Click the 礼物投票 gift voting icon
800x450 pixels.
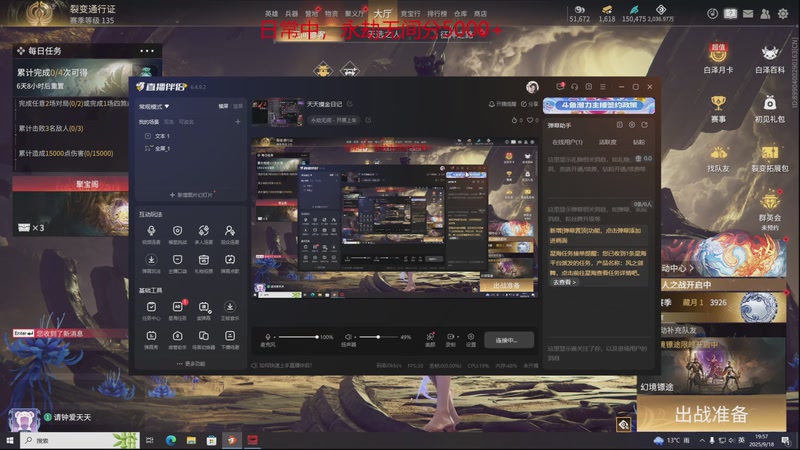point(203,260)
